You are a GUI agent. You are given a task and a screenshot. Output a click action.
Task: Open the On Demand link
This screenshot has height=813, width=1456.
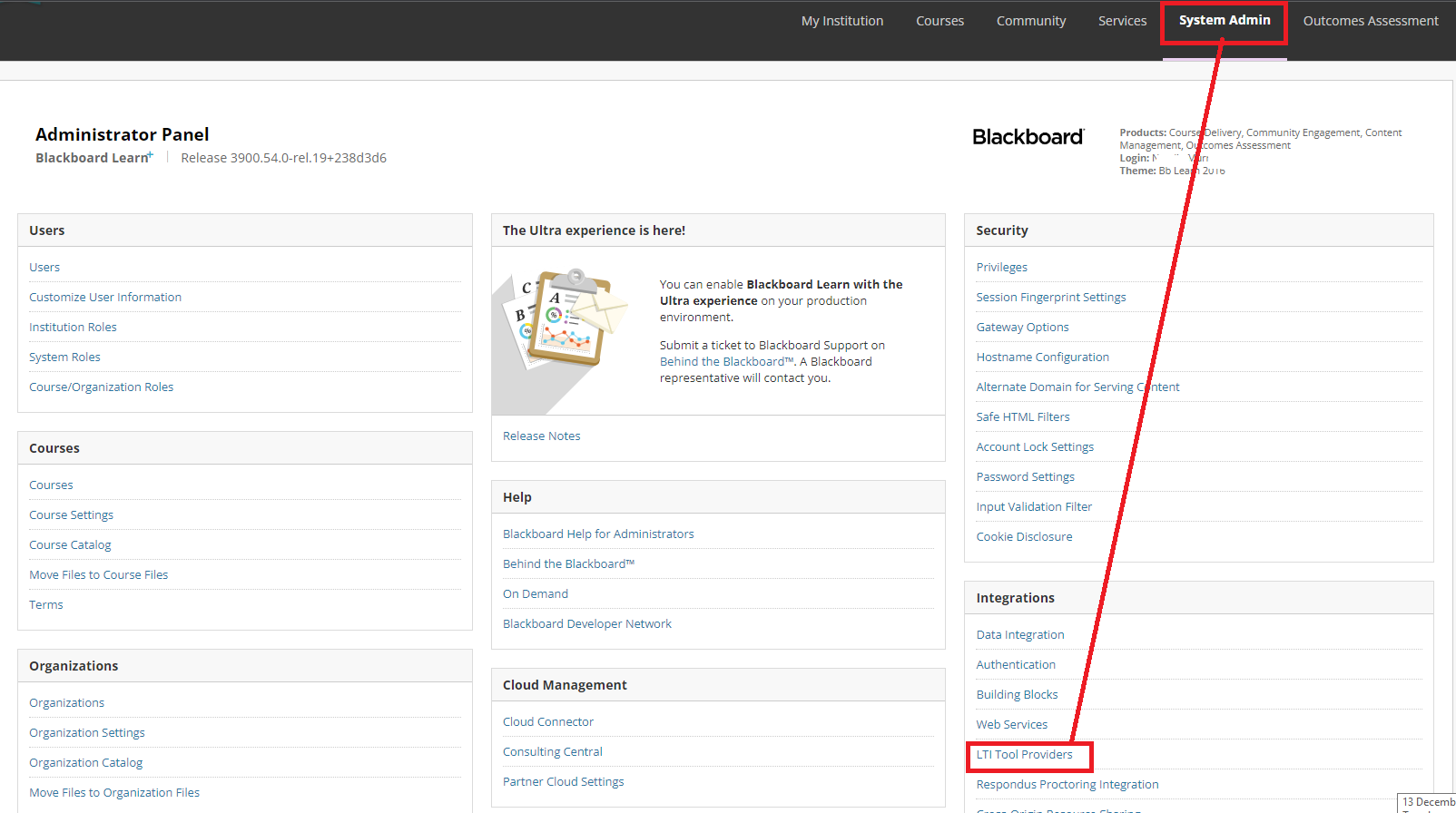point(536,594)
